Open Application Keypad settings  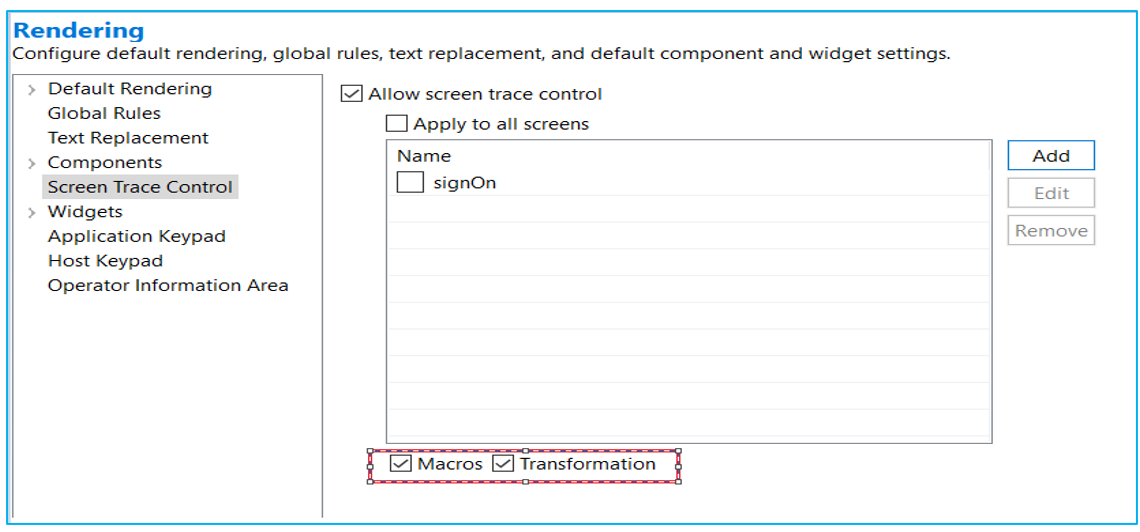(x=137, y=236)
